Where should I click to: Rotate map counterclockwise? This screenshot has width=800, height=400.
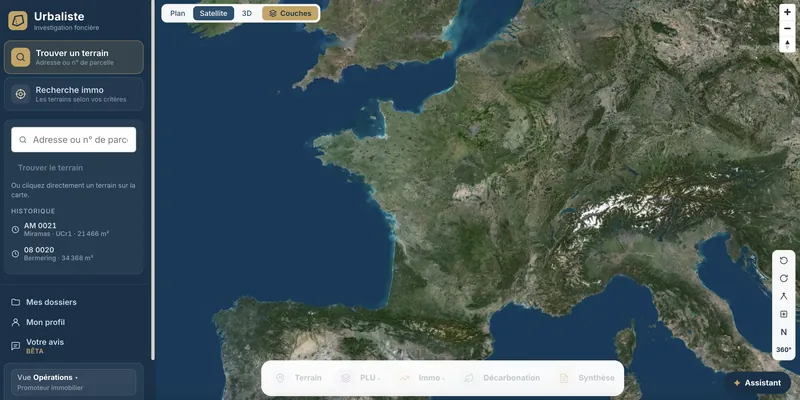click(784, 261)
